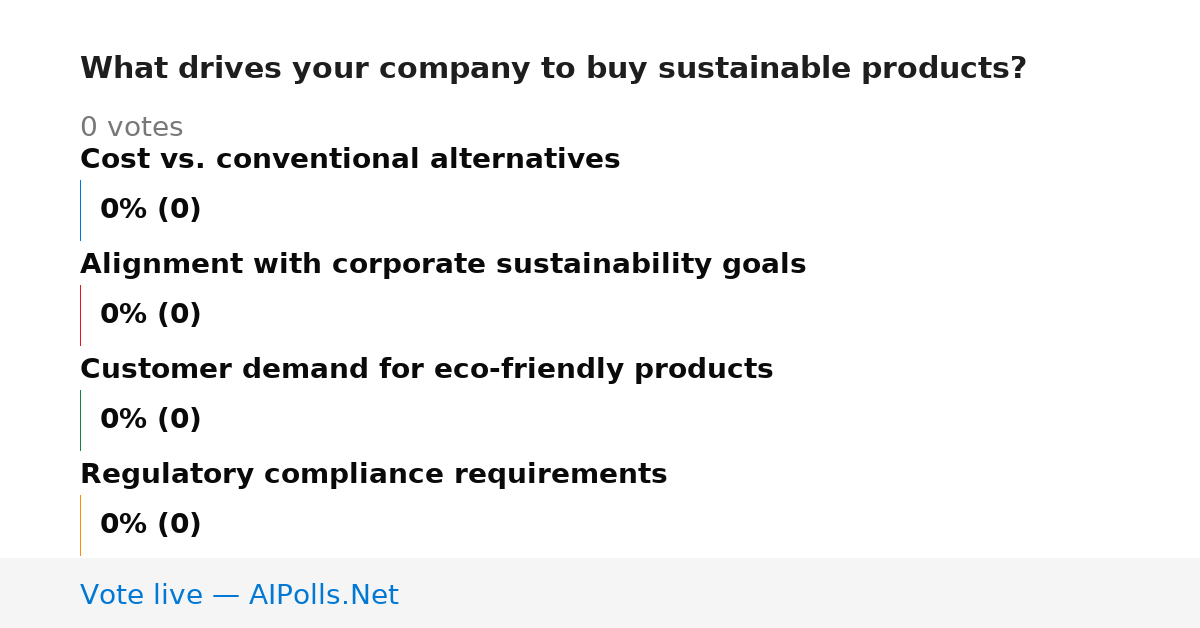Click the 'AIPolls.Net' site name in footer

coord(323,596)
